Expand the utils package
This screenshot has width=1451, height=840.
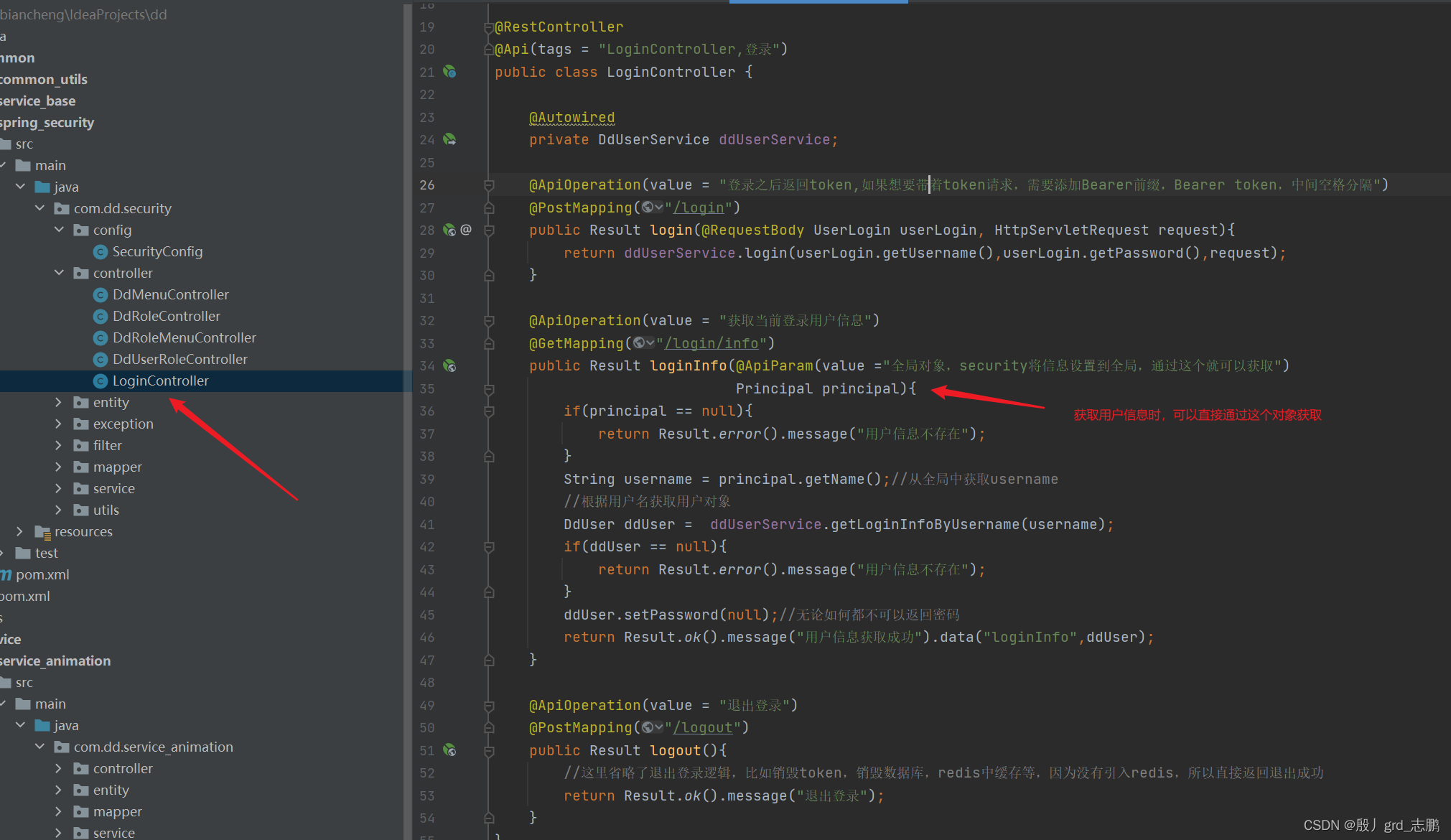pos(59,510)
